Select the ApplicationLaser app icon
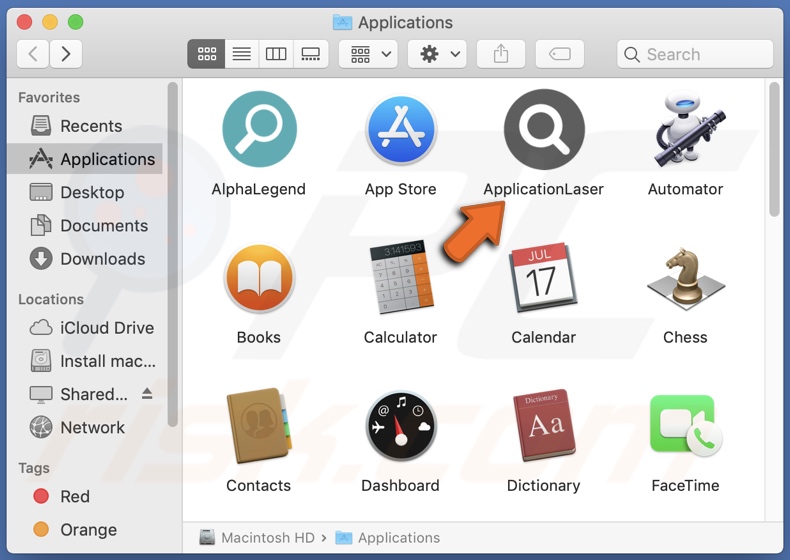Screen dimensions: 790x560 pos(544,130)
